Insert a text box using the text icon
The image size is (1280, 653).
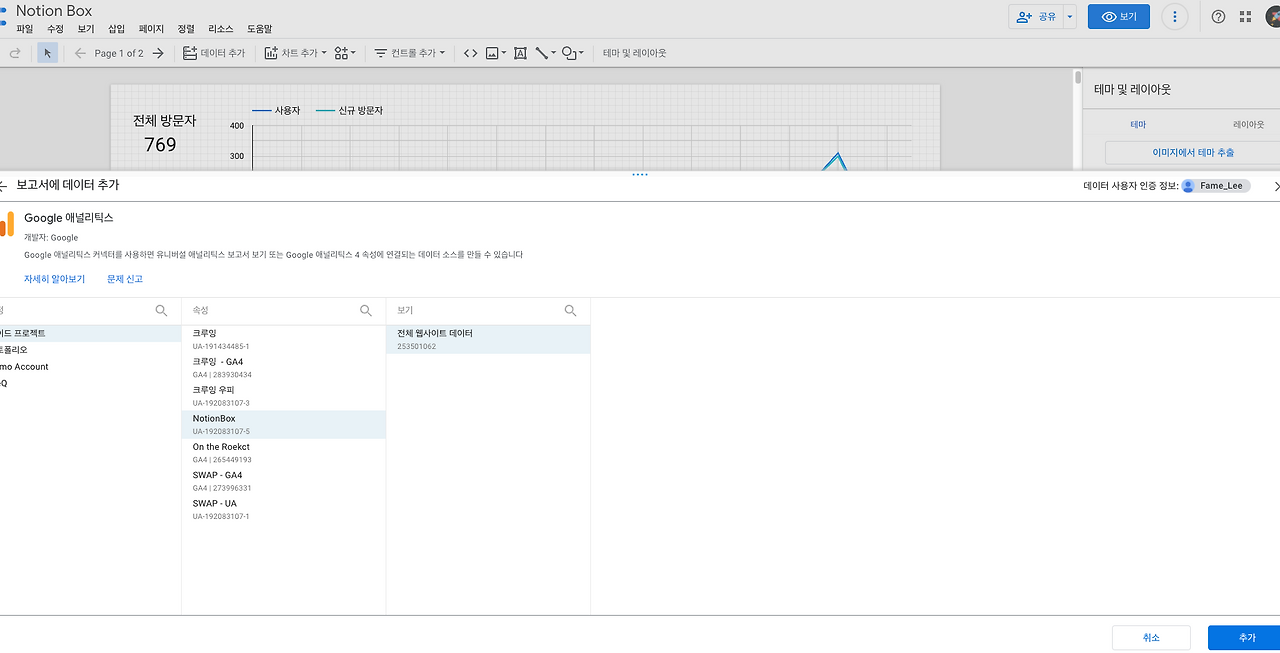[x=520, y=53]
